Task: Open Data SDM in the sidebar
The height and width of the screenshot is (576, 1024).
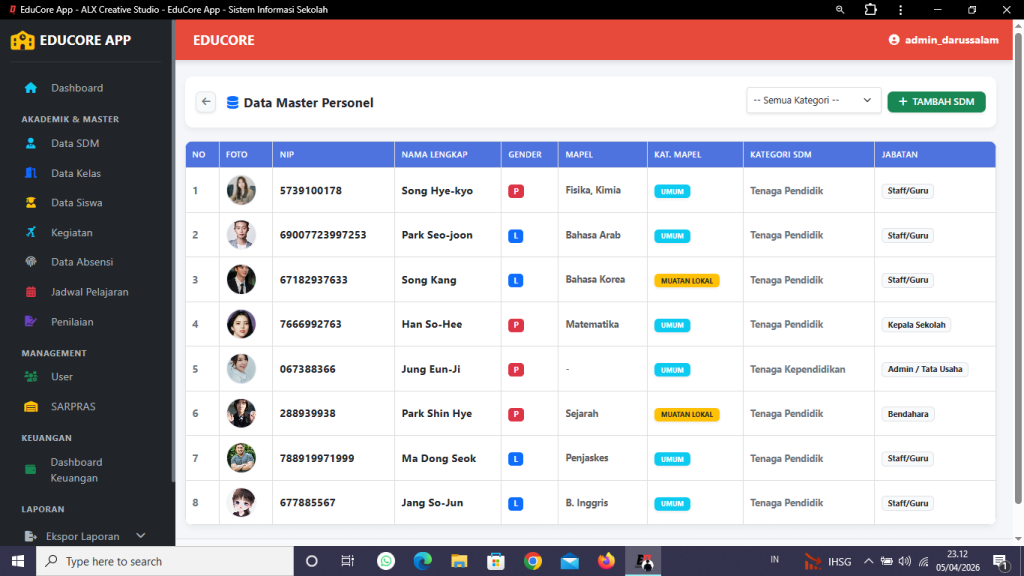Action: (x=75, y=143)
